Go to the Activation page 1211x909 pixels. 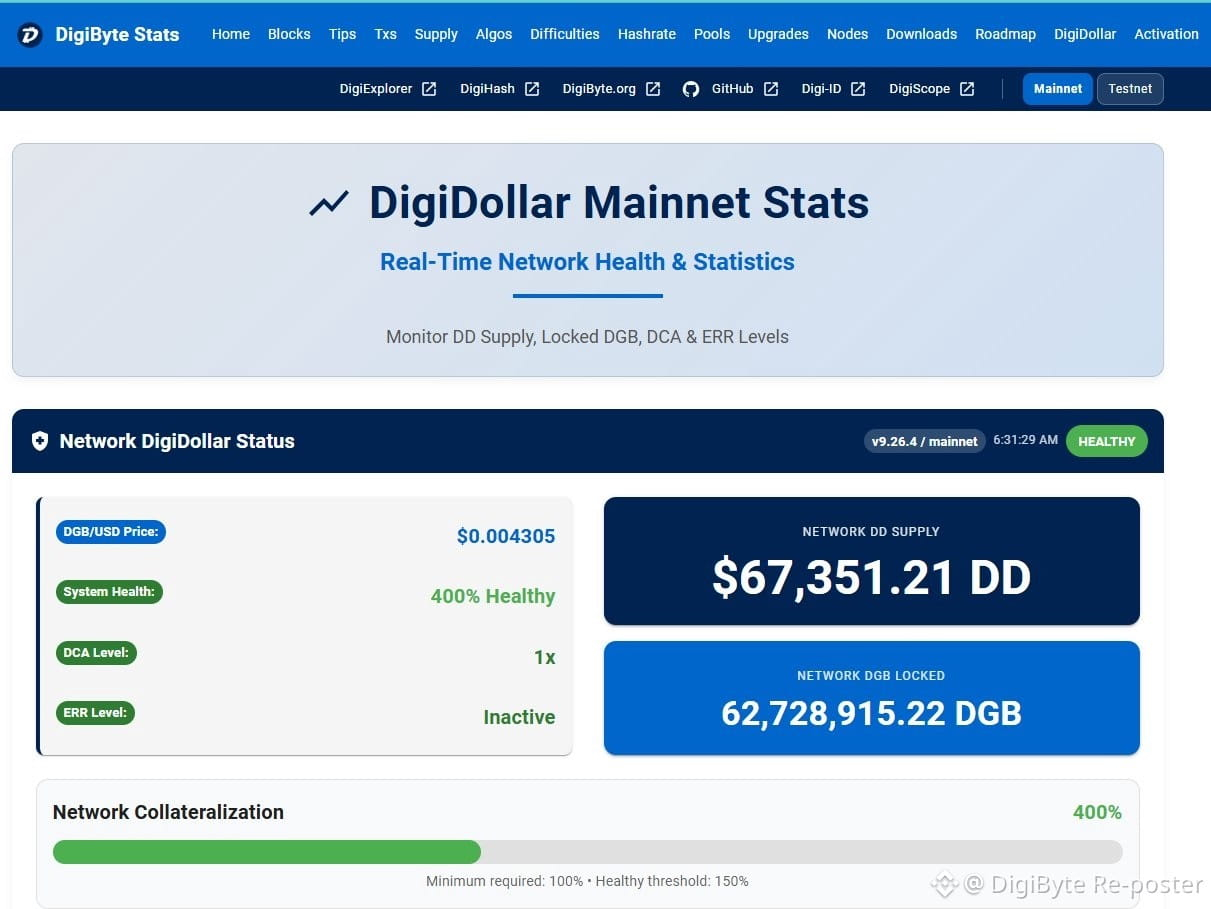[1166, 34]
